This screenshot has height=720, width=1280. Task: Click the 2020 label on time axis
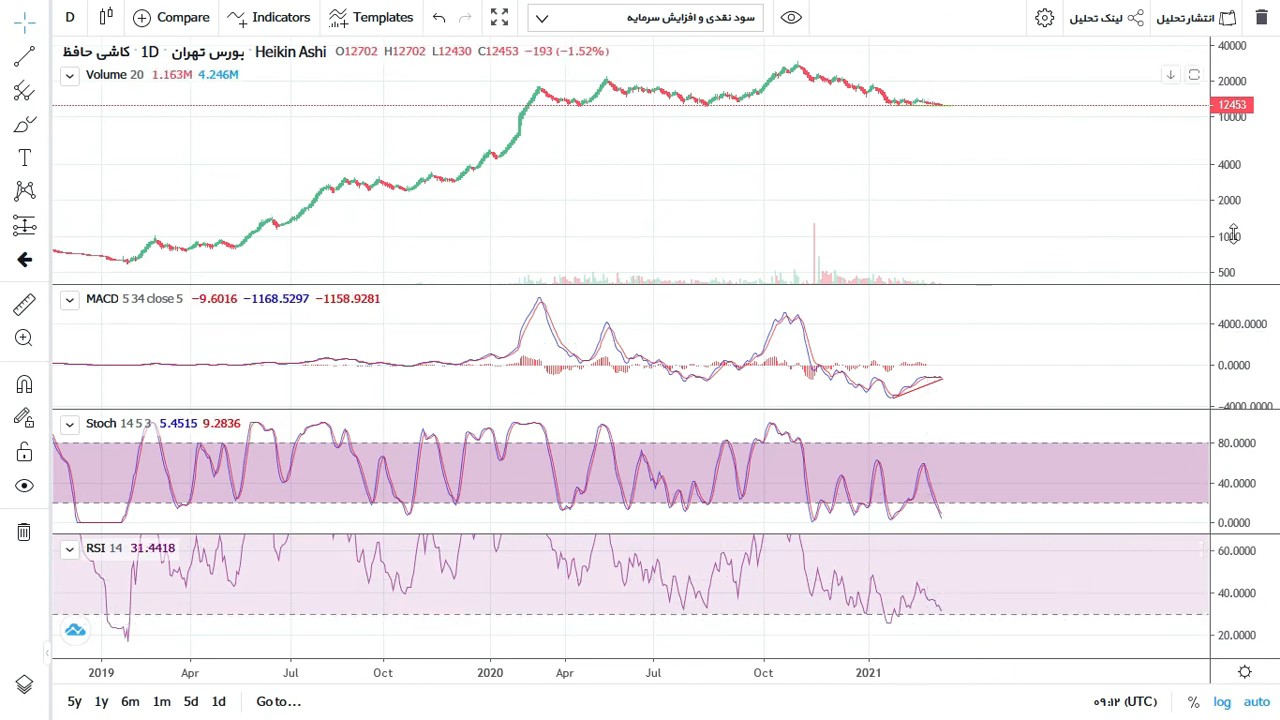(490, 673)
